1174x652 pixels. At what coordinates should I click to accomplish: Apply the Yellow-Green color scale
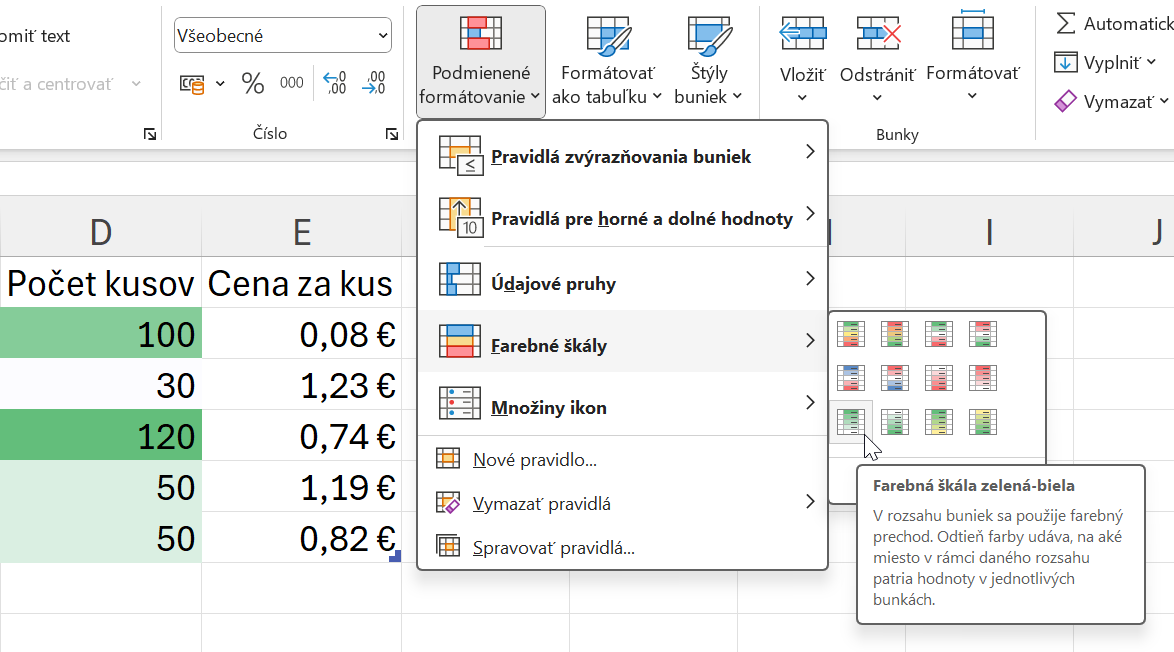[983, 422]
